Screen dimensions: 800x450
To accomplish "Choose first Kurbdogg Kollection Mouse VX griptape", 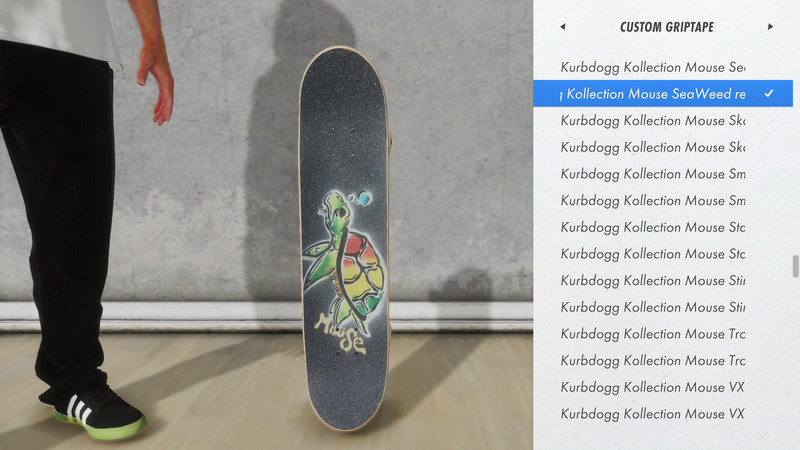I will [x=663, y=387].
